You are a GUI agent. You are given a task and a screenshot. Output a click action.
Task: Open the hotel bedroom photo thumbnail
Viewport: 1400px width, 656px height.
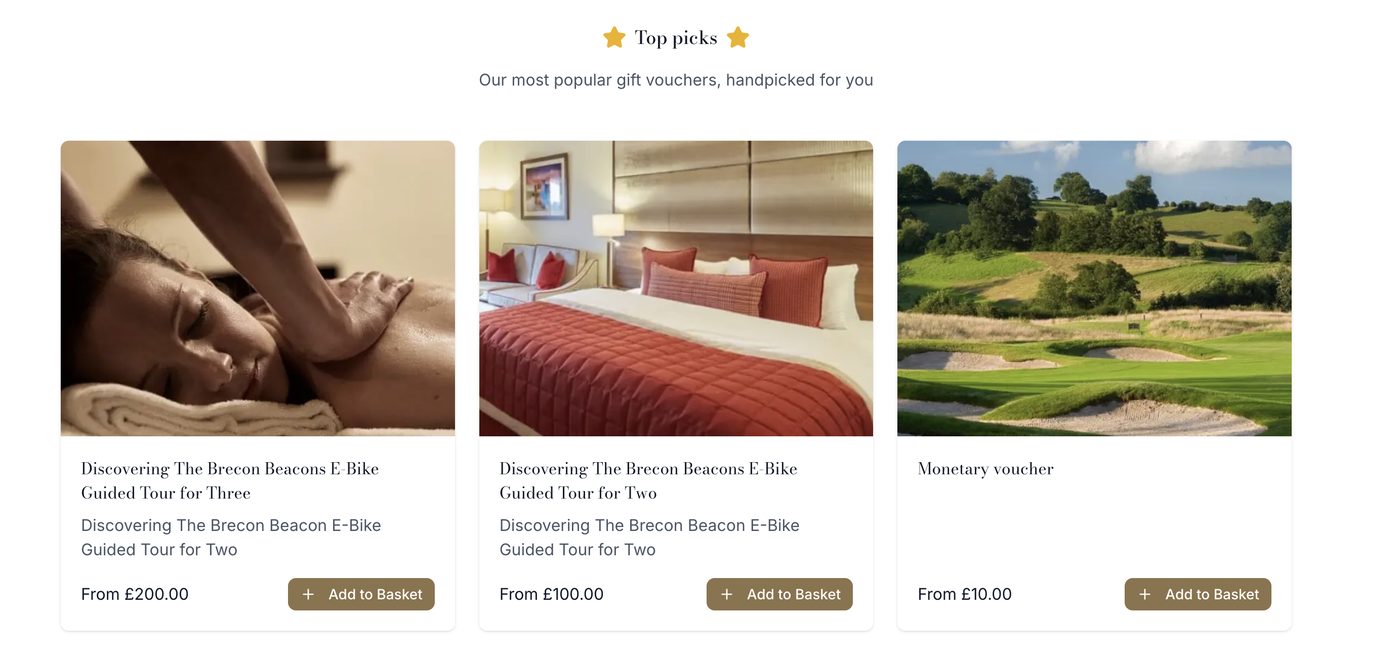676,288
